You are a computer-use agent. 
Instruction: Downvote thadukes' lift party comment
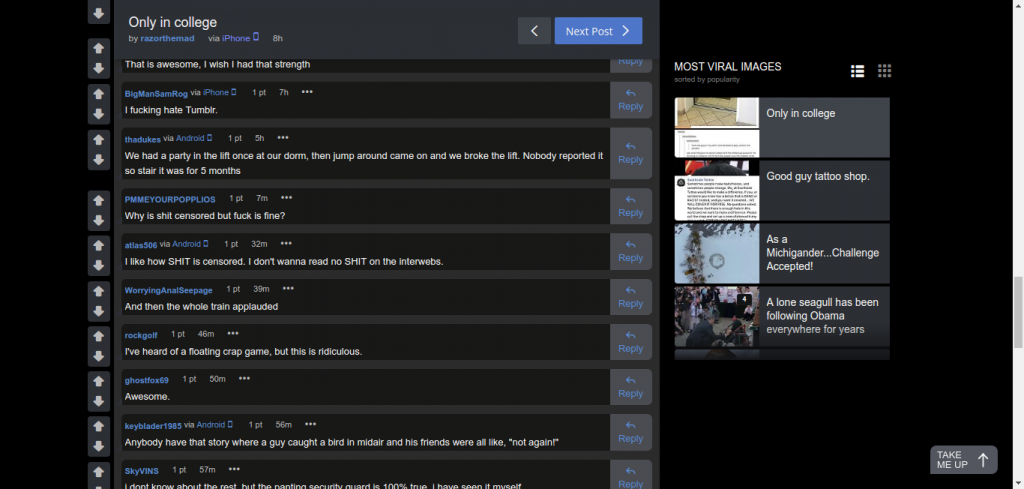[99, 159]
